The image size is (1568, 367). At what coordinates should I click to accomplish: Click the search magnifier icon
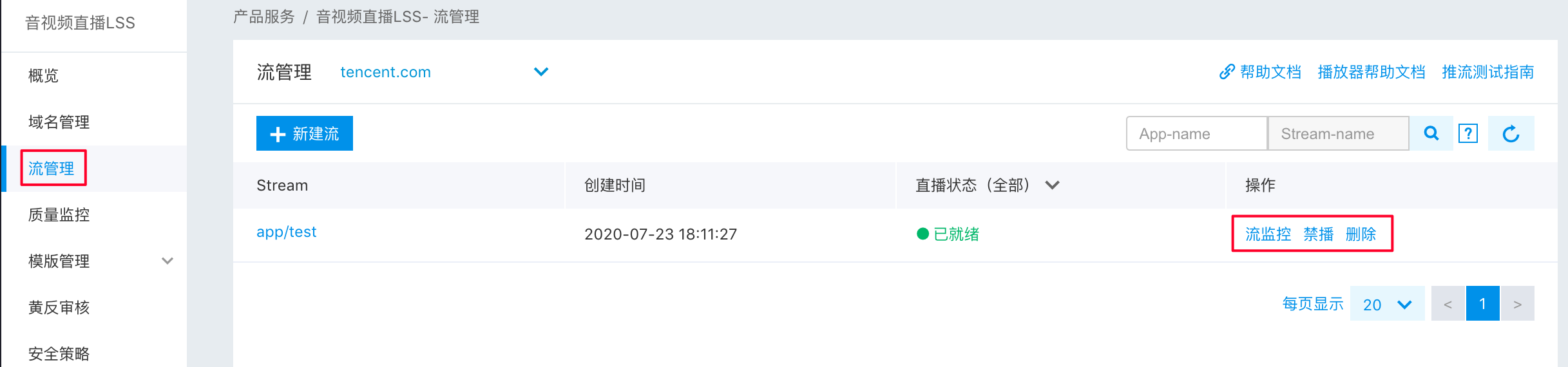click(1431, 133)
